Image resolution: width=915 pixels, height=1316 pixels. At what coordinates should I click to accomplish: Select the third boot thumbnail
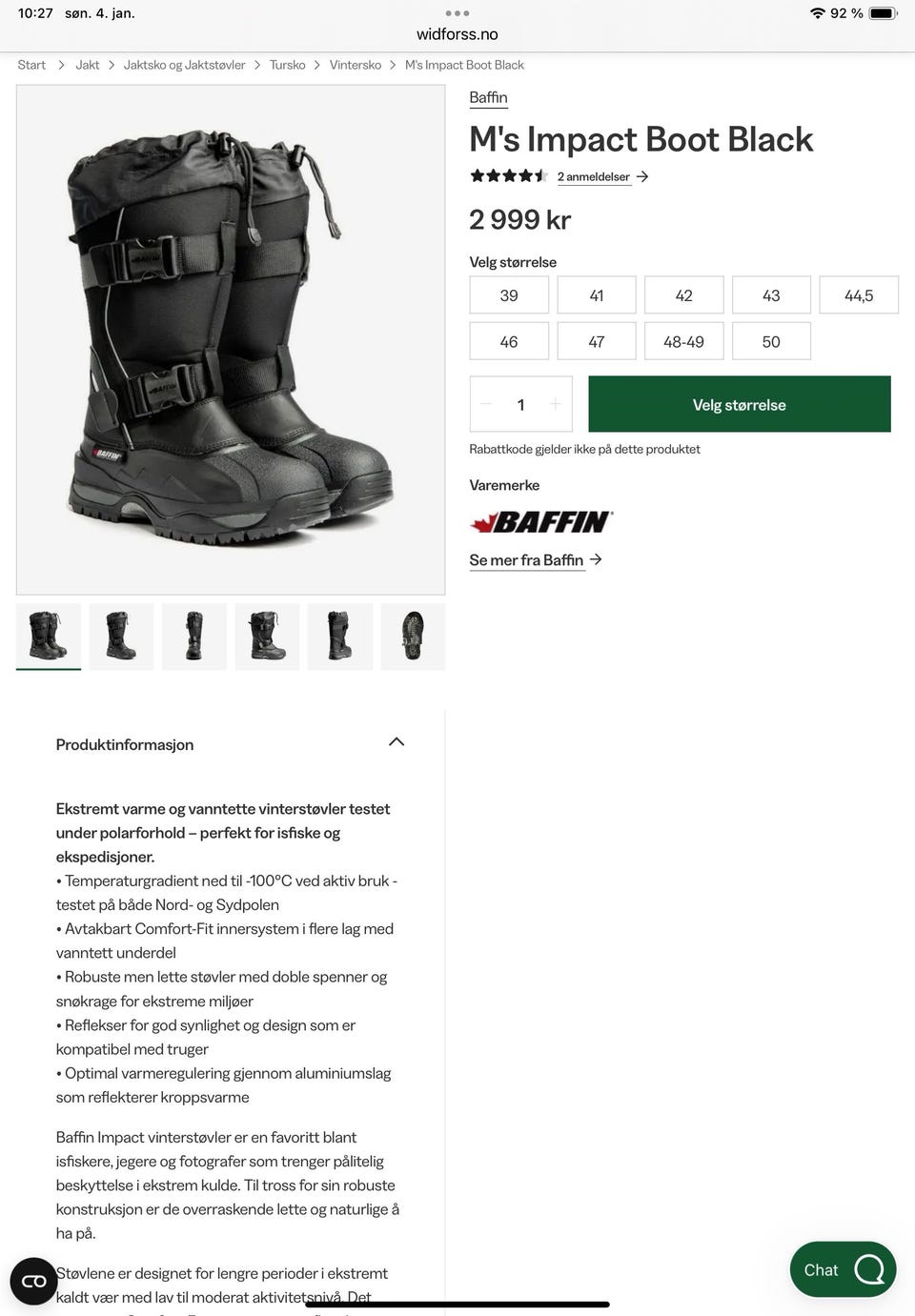pos(194,637)
